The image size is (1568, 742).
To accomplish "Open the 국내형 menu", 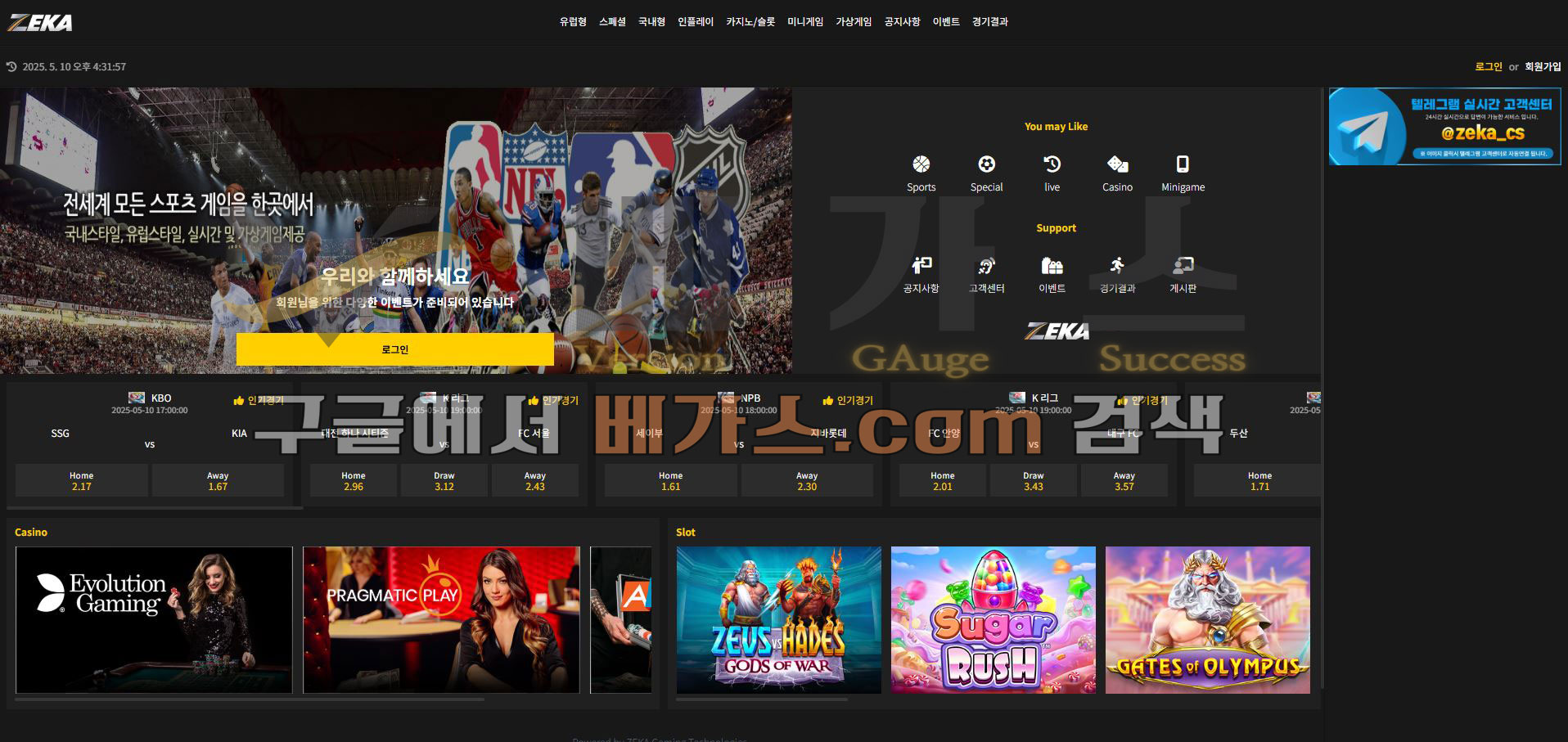I will [x=651, y=22].
